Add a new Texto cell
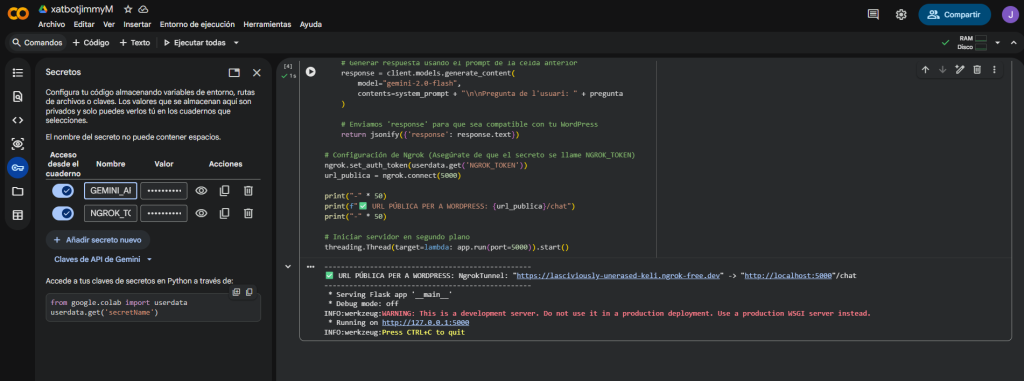This screenshot has width=1024, height=381. pyautogui.click(x=135, y=42)
